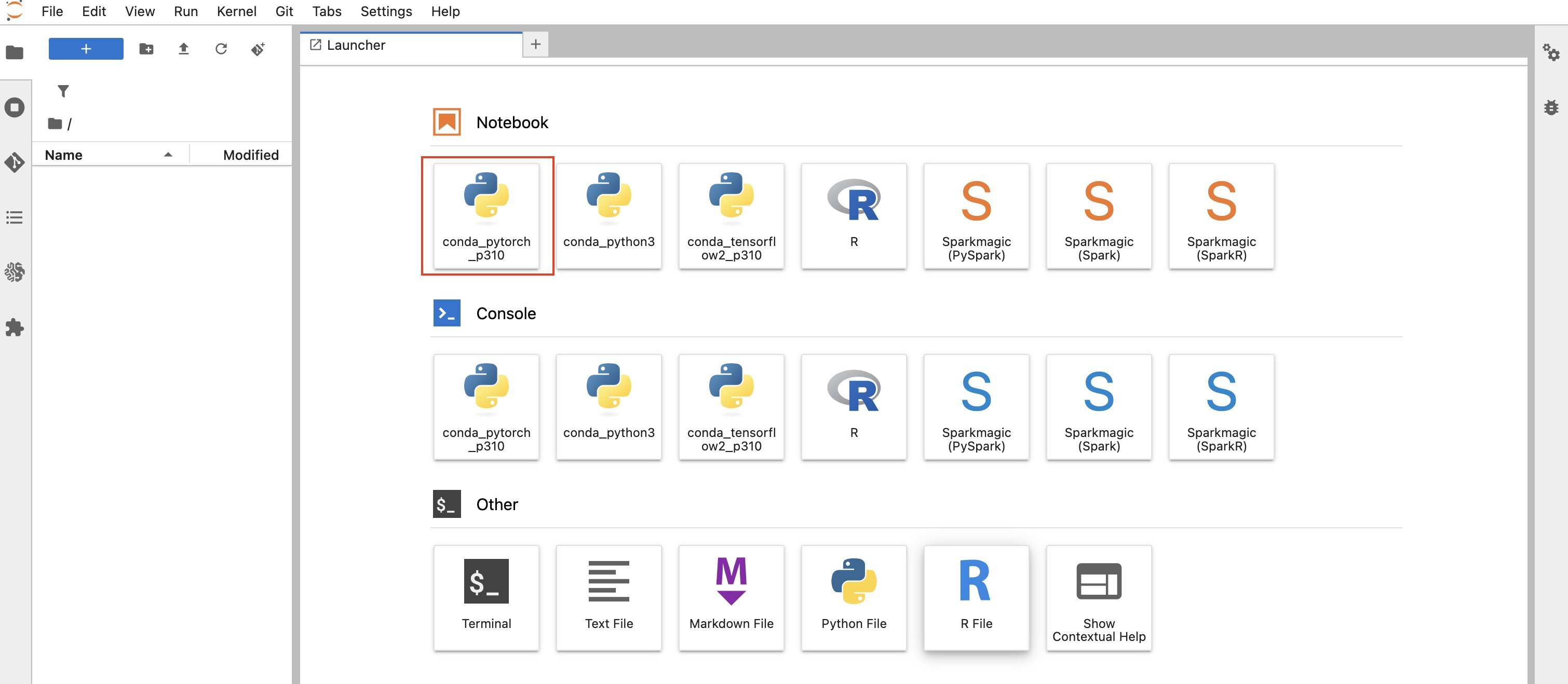The height and width of the screenshot is (684, 1568).
Task: Open the Settings menu
Action: pos(386,11)
